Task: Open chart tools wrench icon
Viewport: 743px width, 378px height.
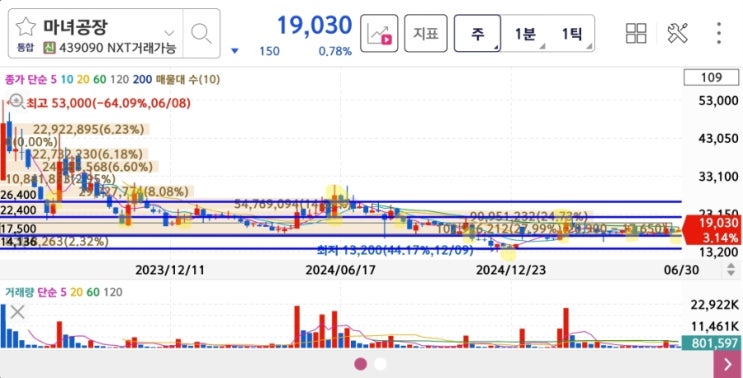Action: point(678,33)
